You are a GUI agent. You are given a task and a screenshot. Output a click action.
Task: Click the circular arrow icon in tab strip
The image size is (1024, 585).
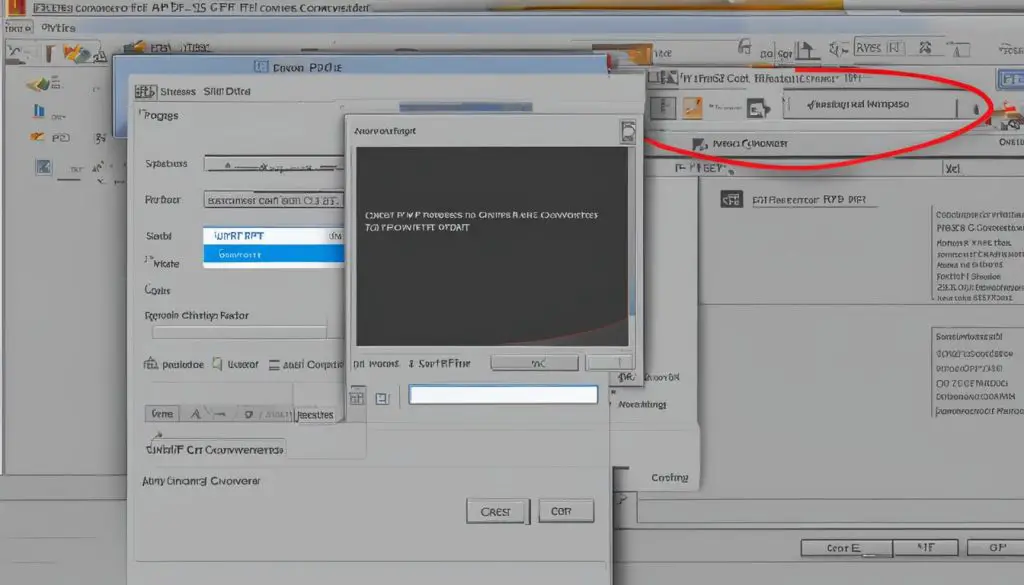coord(248,415)
